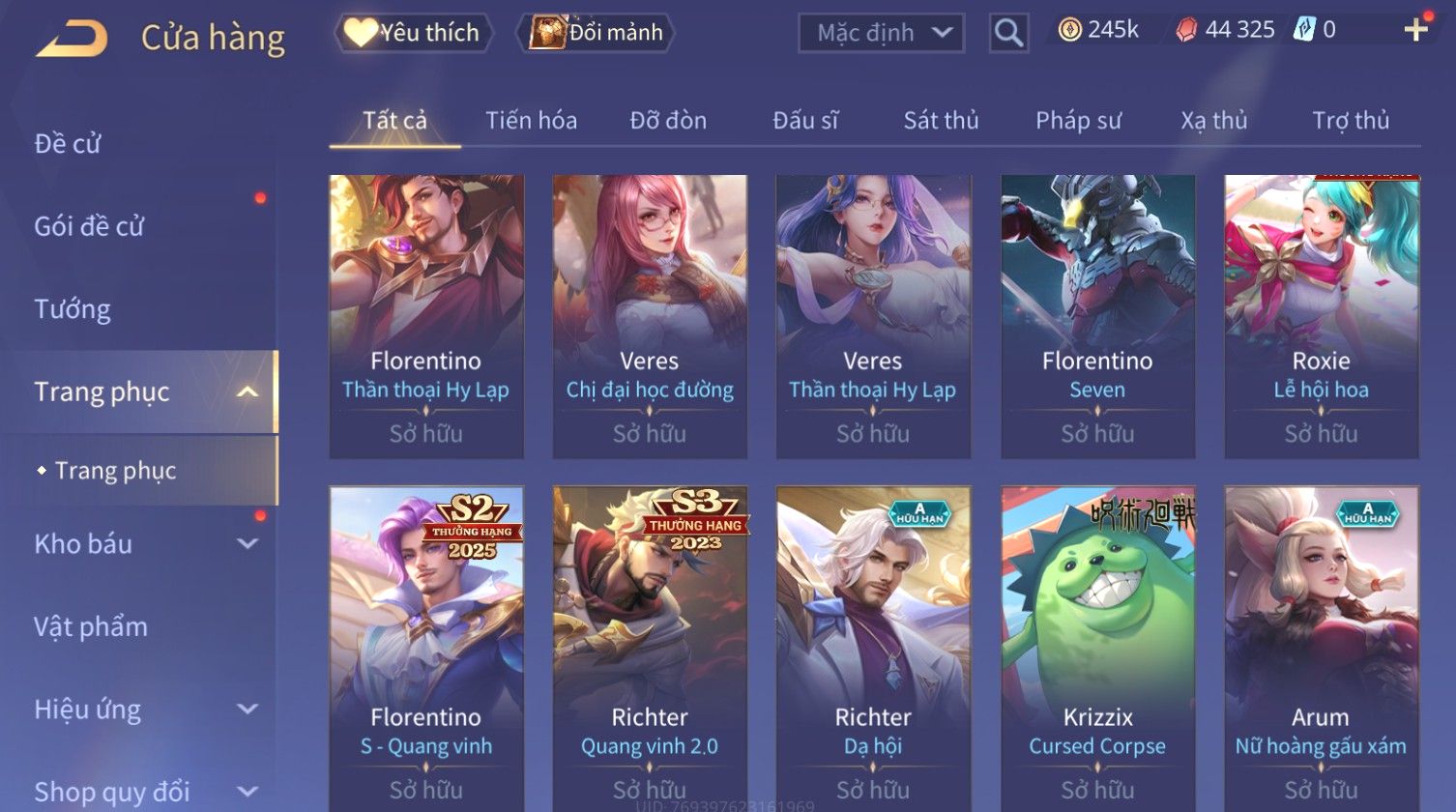Viewport: 1456px width, 812px height.
Task: Select Florentino Seven skin card
Action: tap(1097, 316)
